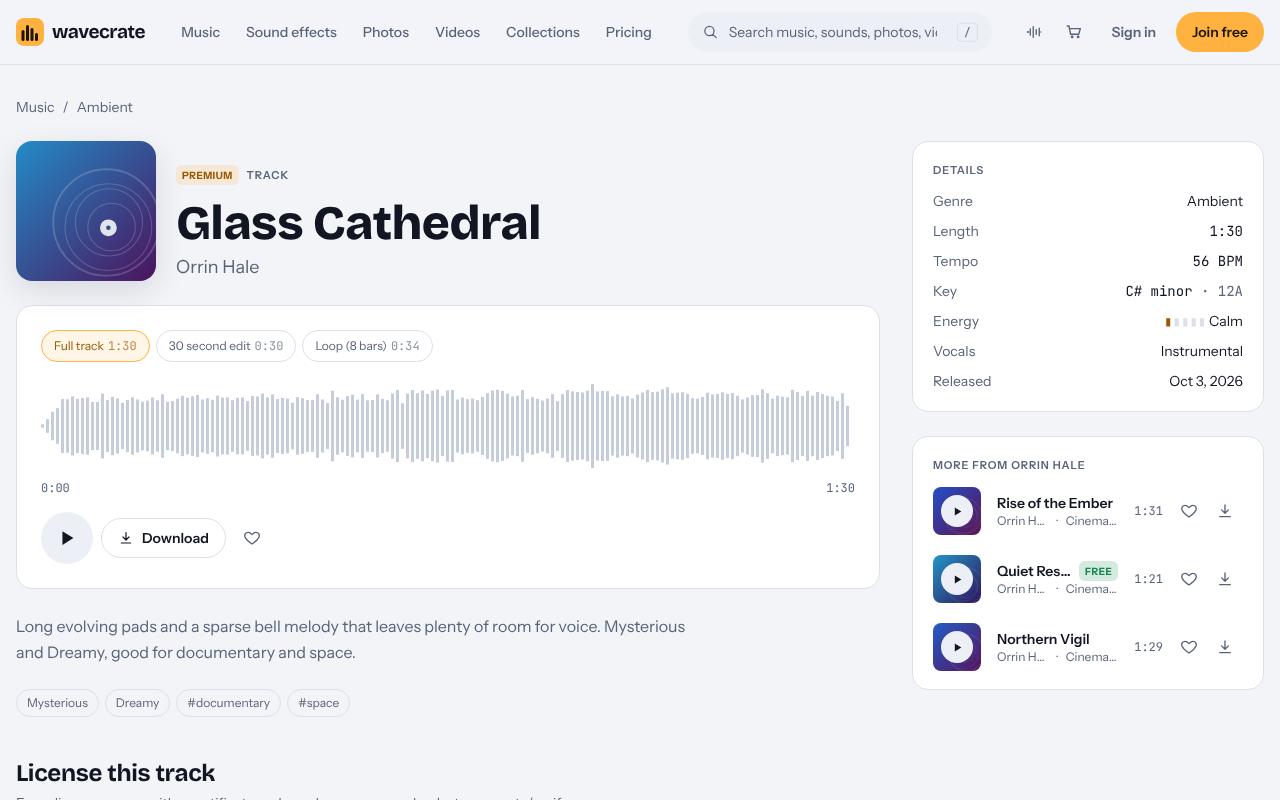Select the Loop (8 bars) version
The width and height of the screenshot is (1280, 800).
click(x=367, y=346)
